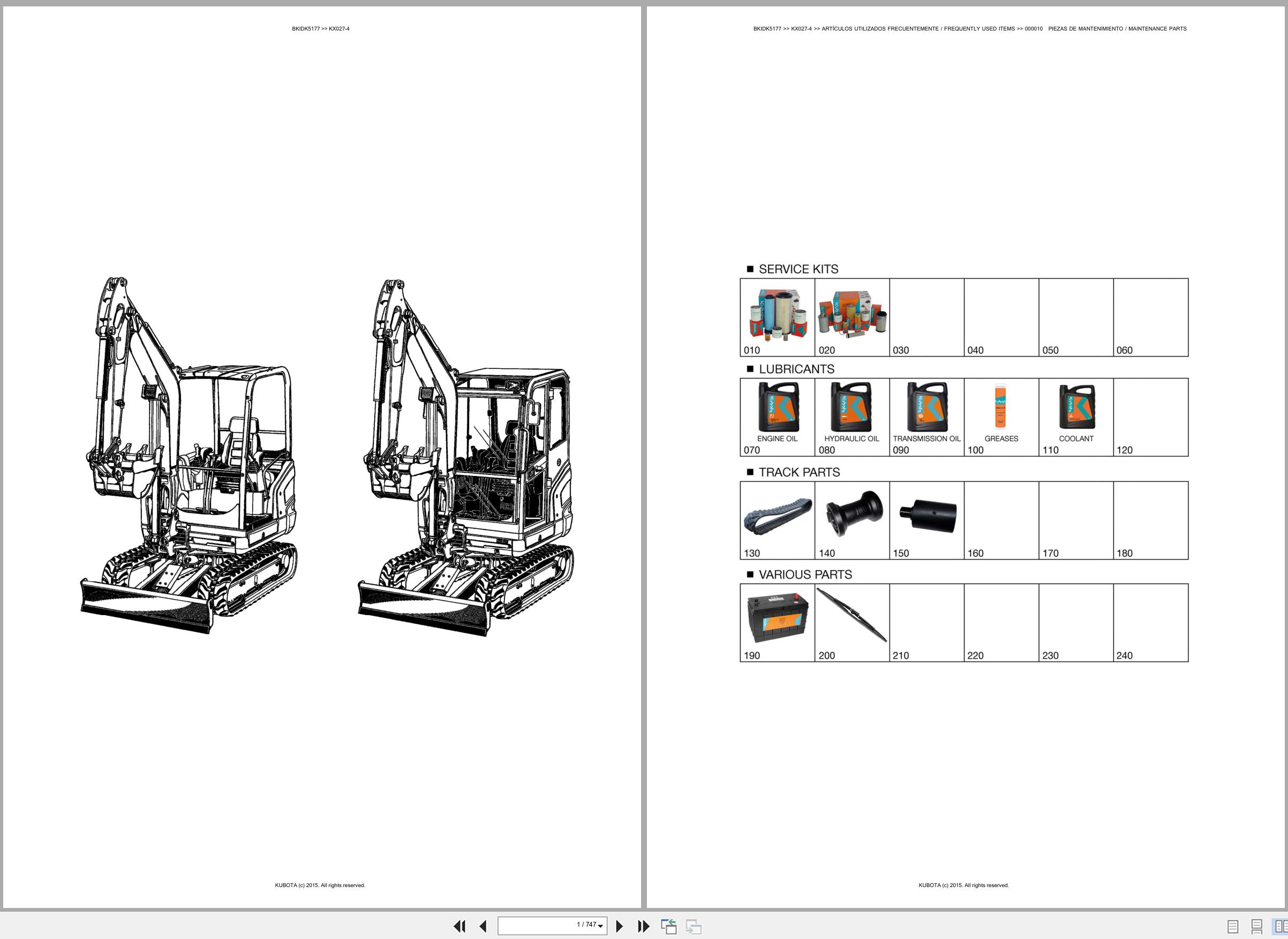Image resolution: width=1288 pixels, height=939 pixels.
Task: Open battery part 190
Action: tap(777, 623)
